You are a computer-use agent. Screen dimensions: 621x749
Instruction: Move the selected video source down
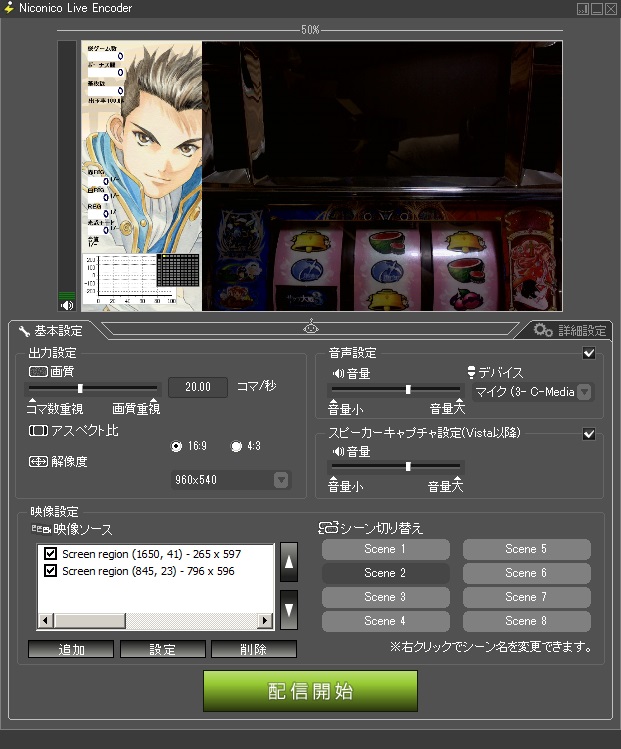(x=289, y=610)
